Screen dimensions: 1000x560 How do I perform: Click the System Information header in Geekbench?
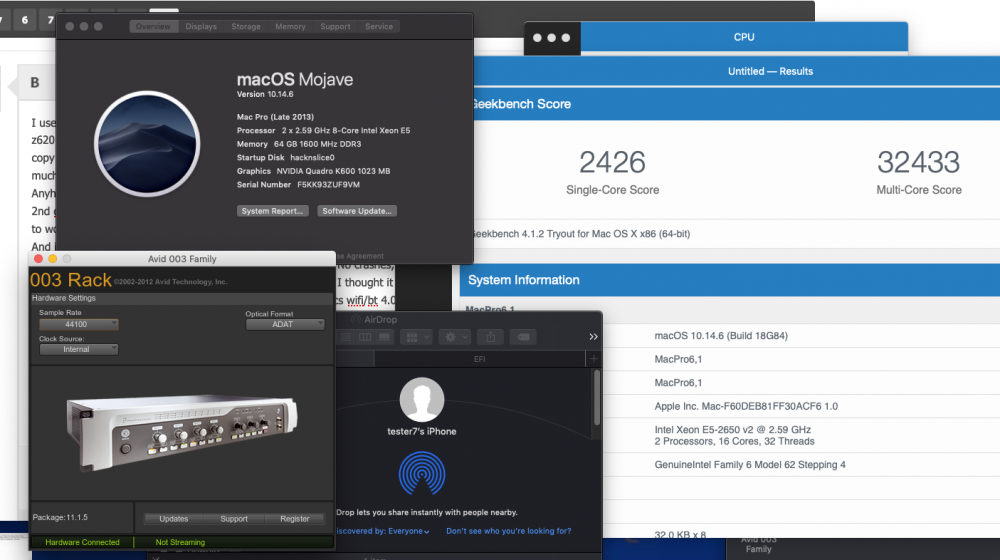pos(524,280)
